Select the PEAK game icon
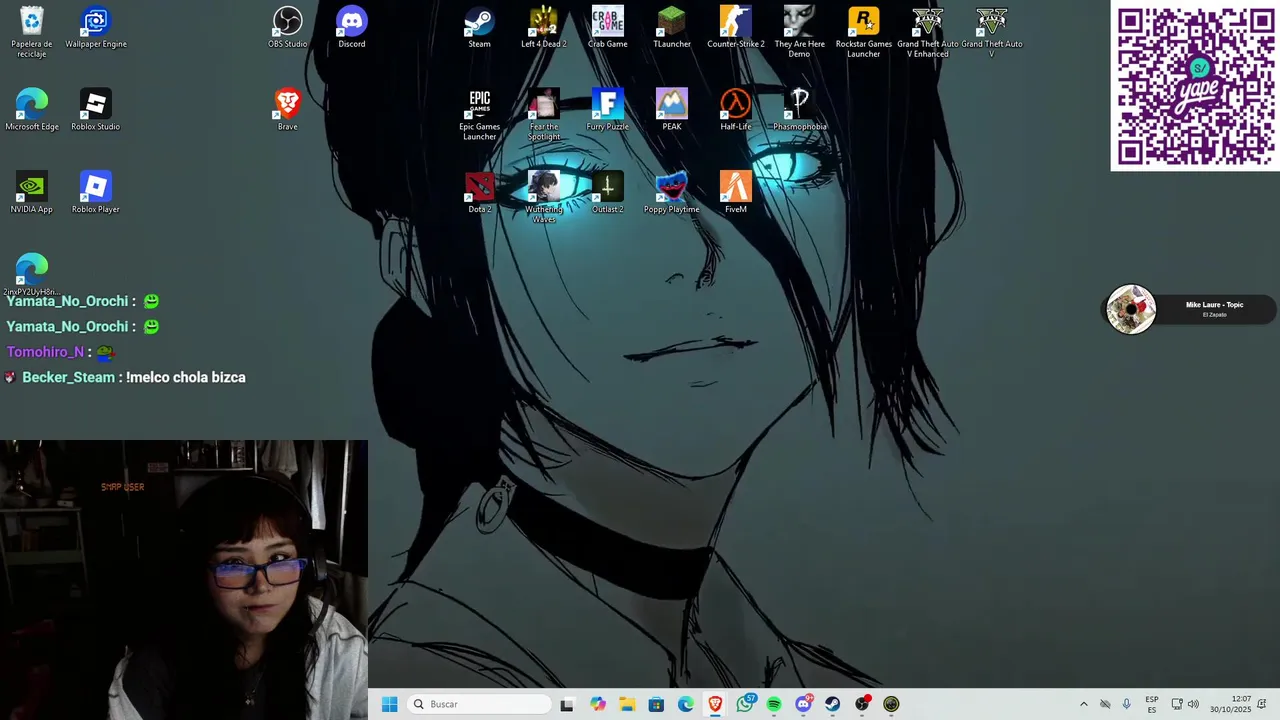 point(672,110)
